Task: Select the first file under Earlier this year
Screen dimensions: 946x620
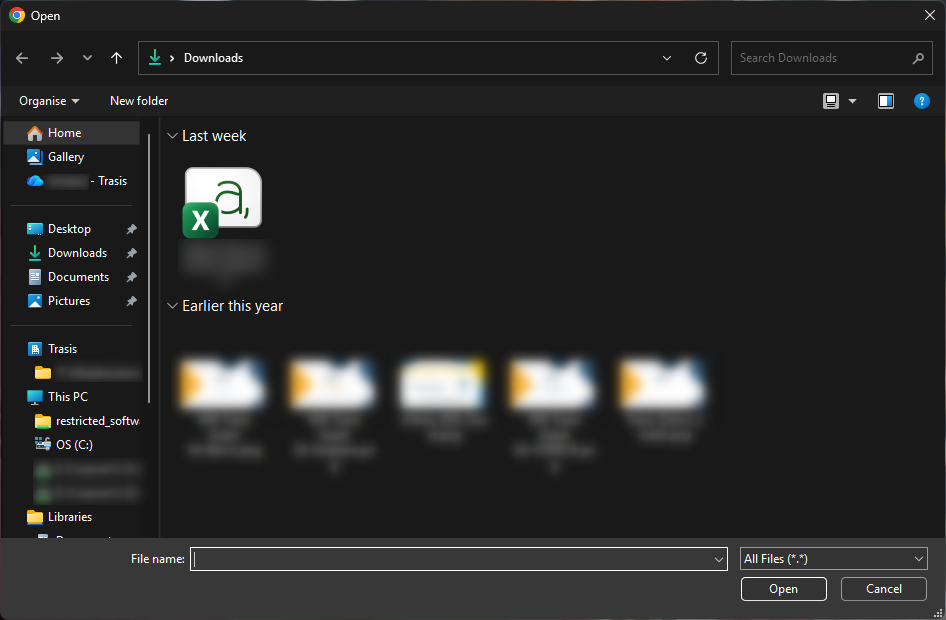Action: [x=223, y=407]
